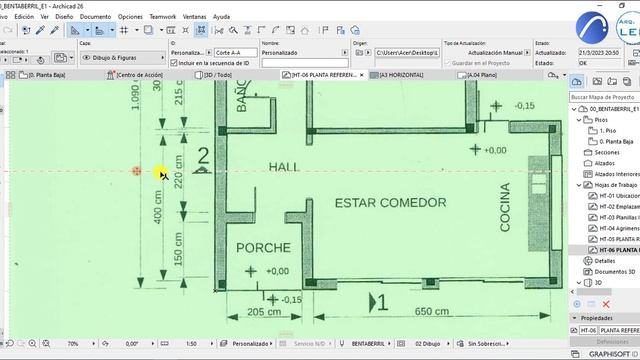Open the Dibujo & Figuras layer dropdown
This screenshot has width=640, height=360.
coord(122,58)
